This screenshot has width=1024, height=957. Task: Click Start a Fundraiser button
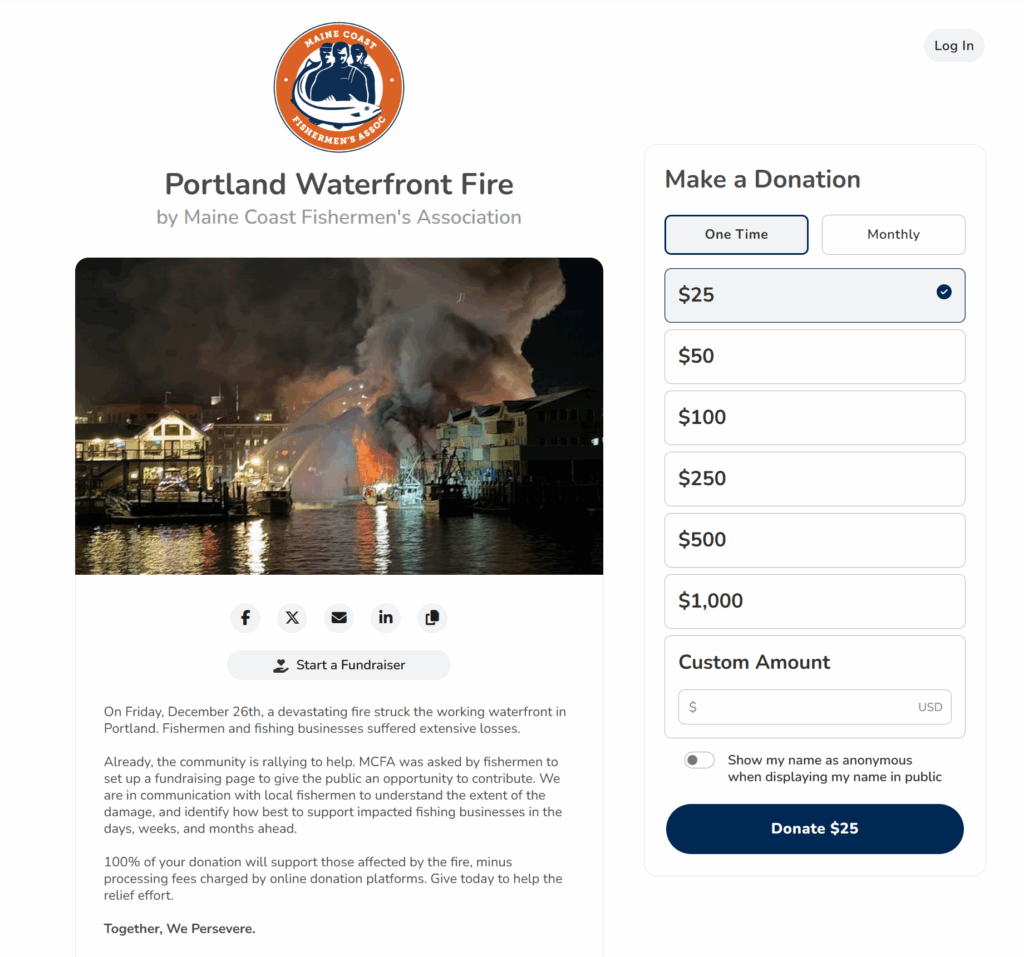tap(339, 665)
